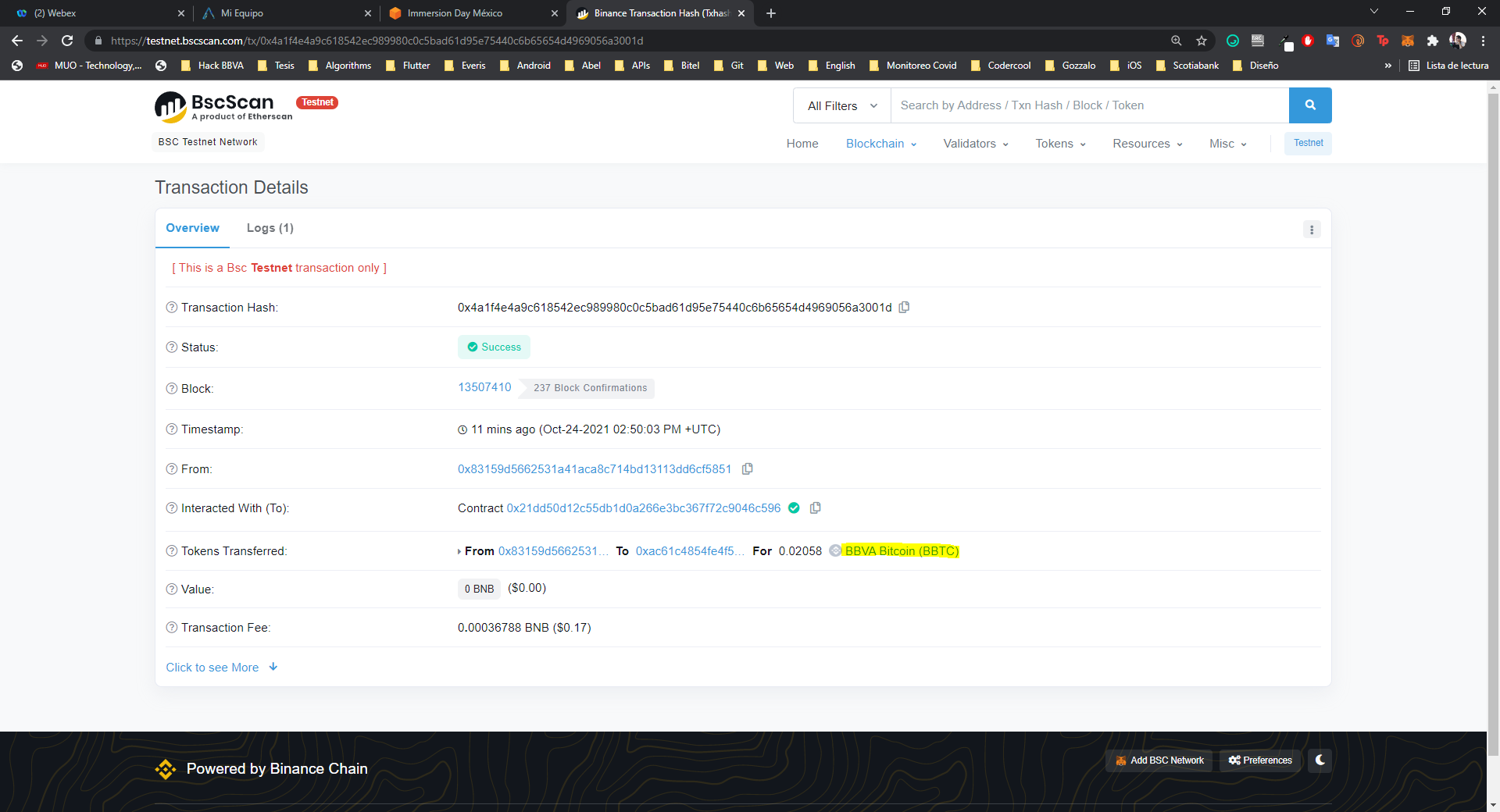The height and width of the screenshot is (812, 1500).
Task: Click the Status help question icon
Action: 172,347
